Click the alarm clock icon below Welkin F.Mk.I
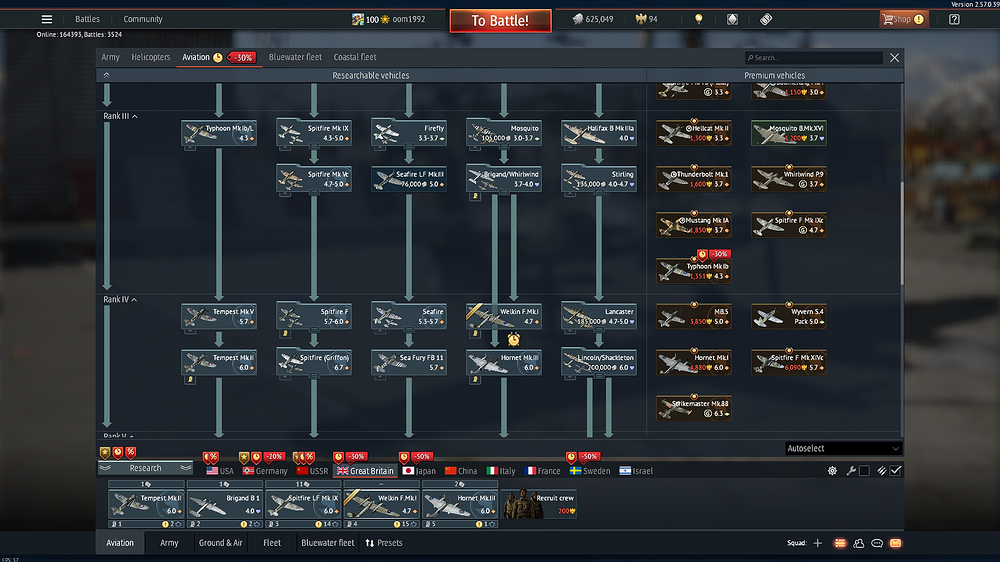Viewport: 1000px width, 562px height. point(513,339)
